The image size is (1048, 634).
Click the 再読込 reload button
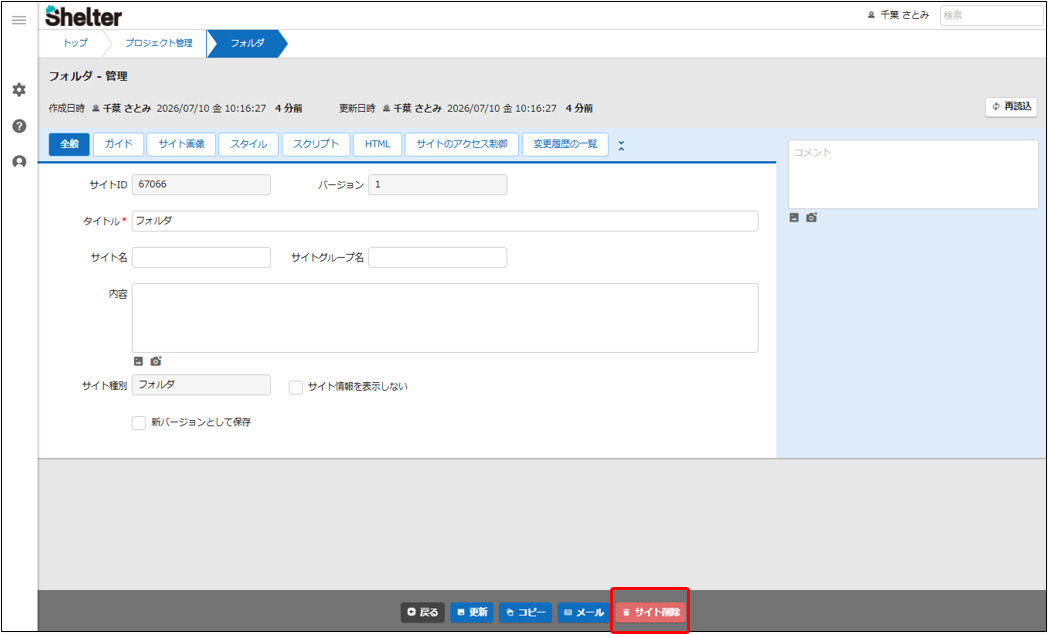click(1011, 107)
